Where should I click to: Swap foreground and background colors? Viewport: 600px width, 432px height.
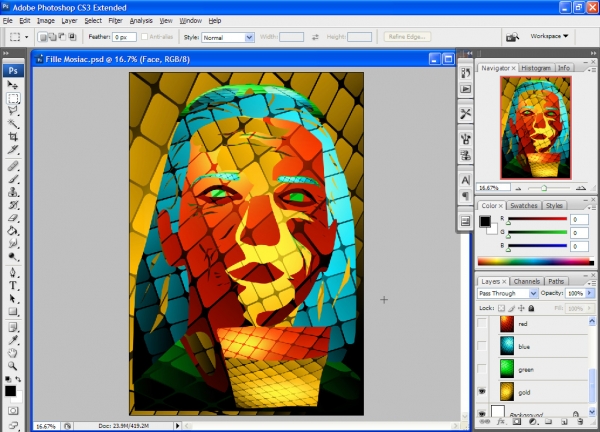pos(18,379)
